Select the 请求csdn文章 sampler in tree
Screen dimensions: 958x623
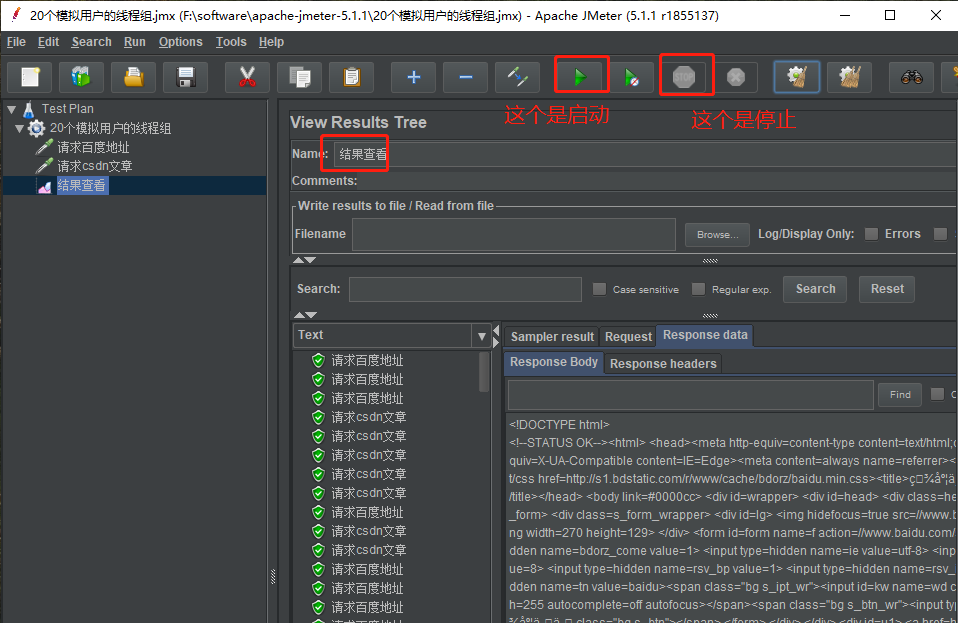pyautogui.click(x=95, y=166)
